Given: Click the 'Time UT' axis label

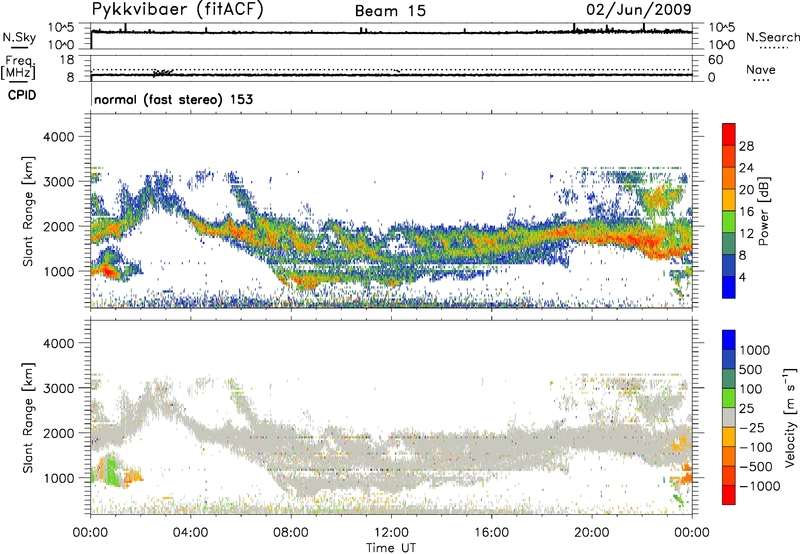Looking at the screenshot, I should coord(391,548).
